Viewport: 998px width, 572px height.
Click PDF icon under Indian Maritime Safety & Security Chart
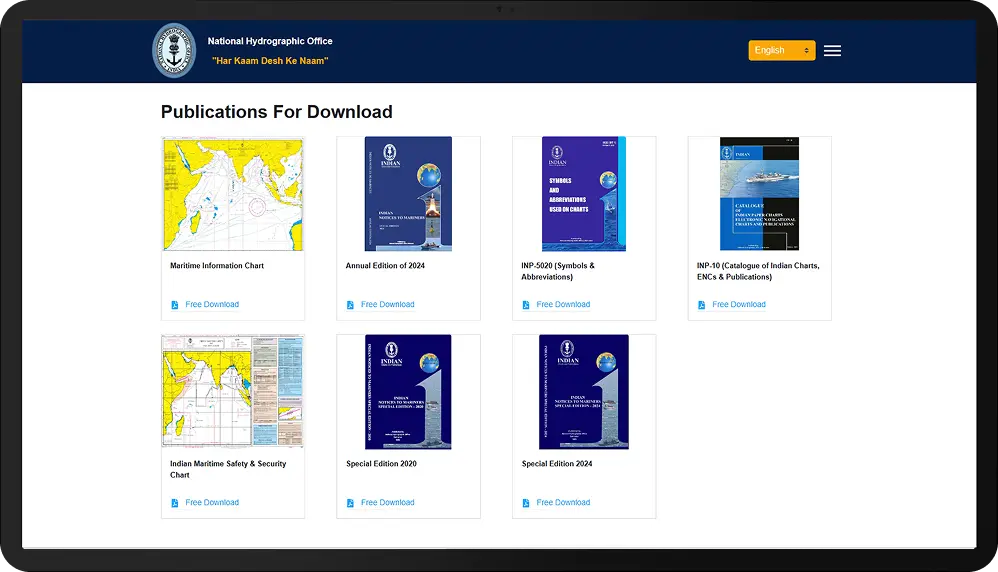coord(174,503)
